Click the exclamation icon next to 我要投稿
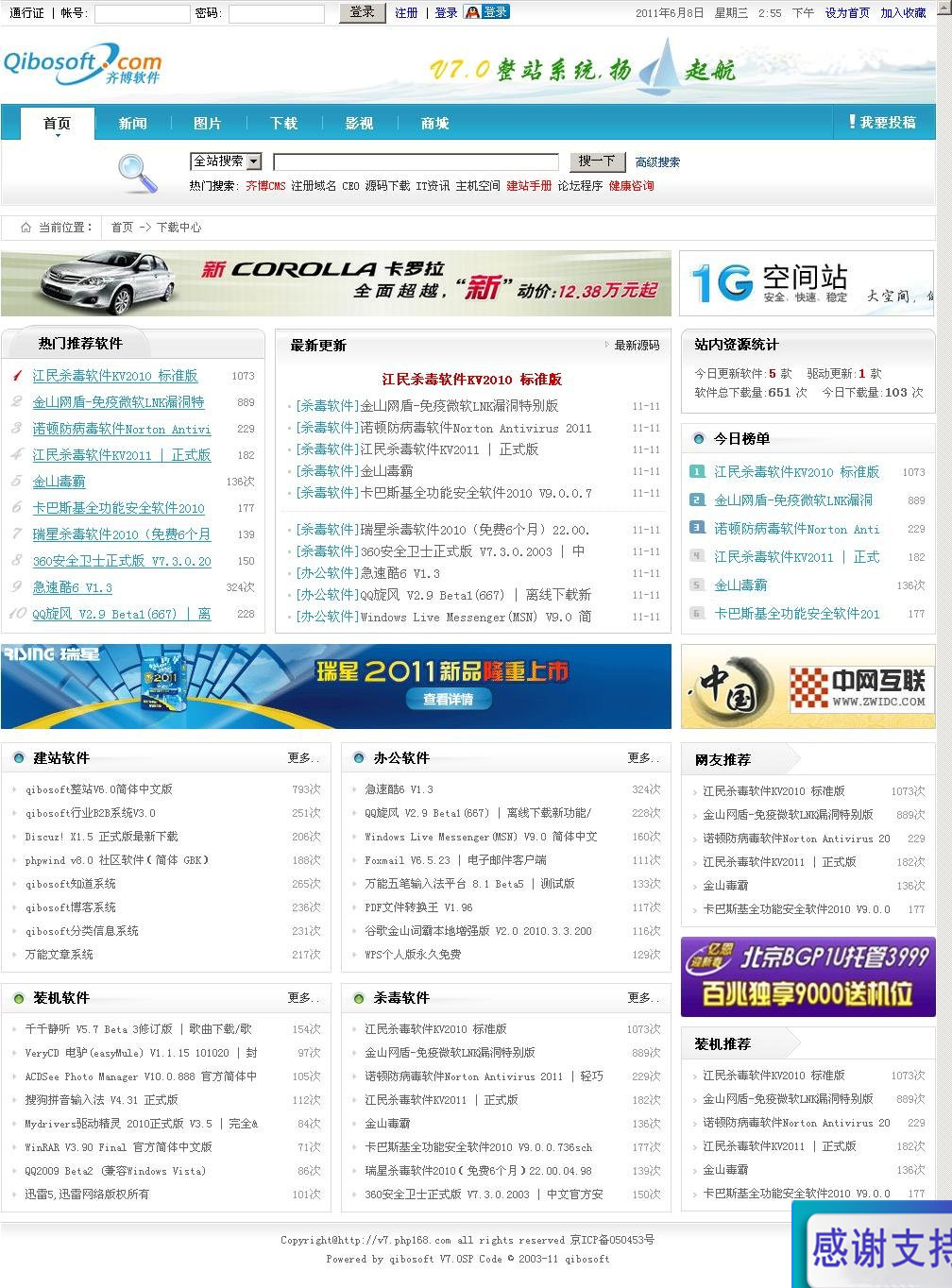Image resolution: width=952 pixels, height=1288 pixels. point(852,122)
